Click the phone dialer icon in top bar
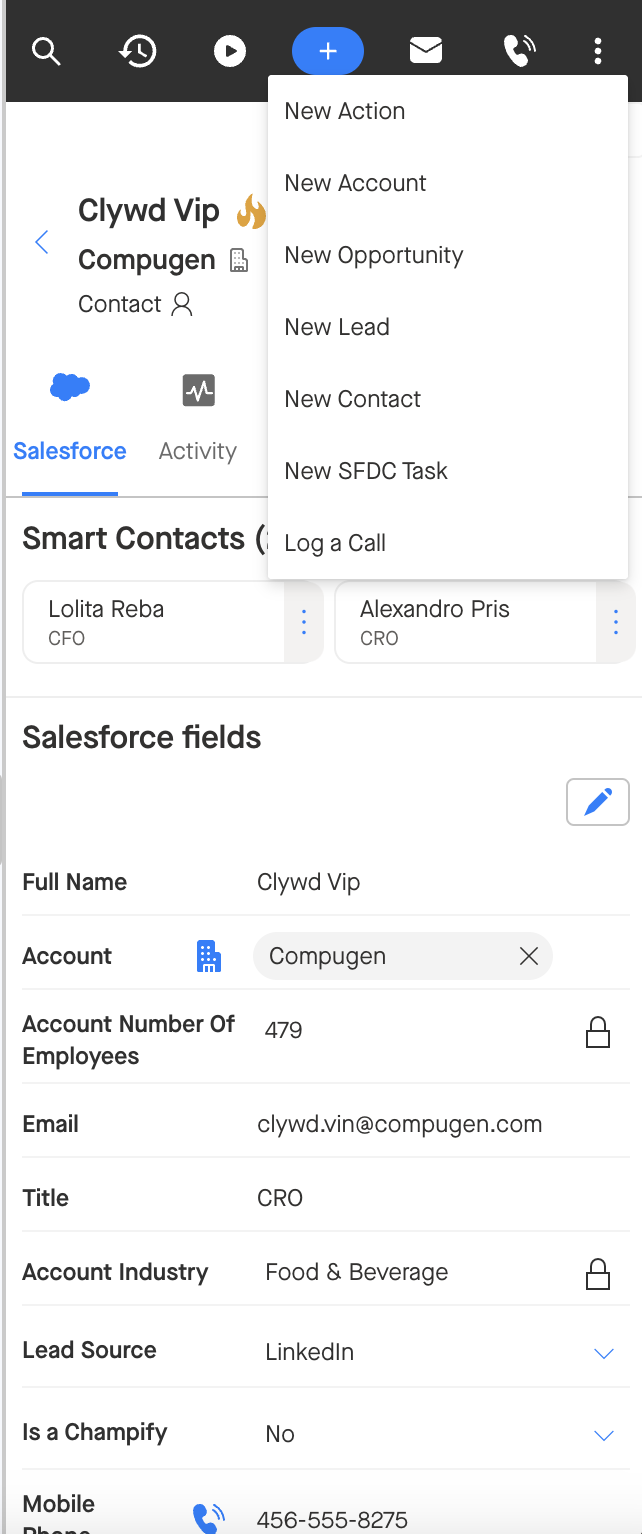Screen dimensions: 642x1534 [x=519, y=51]
